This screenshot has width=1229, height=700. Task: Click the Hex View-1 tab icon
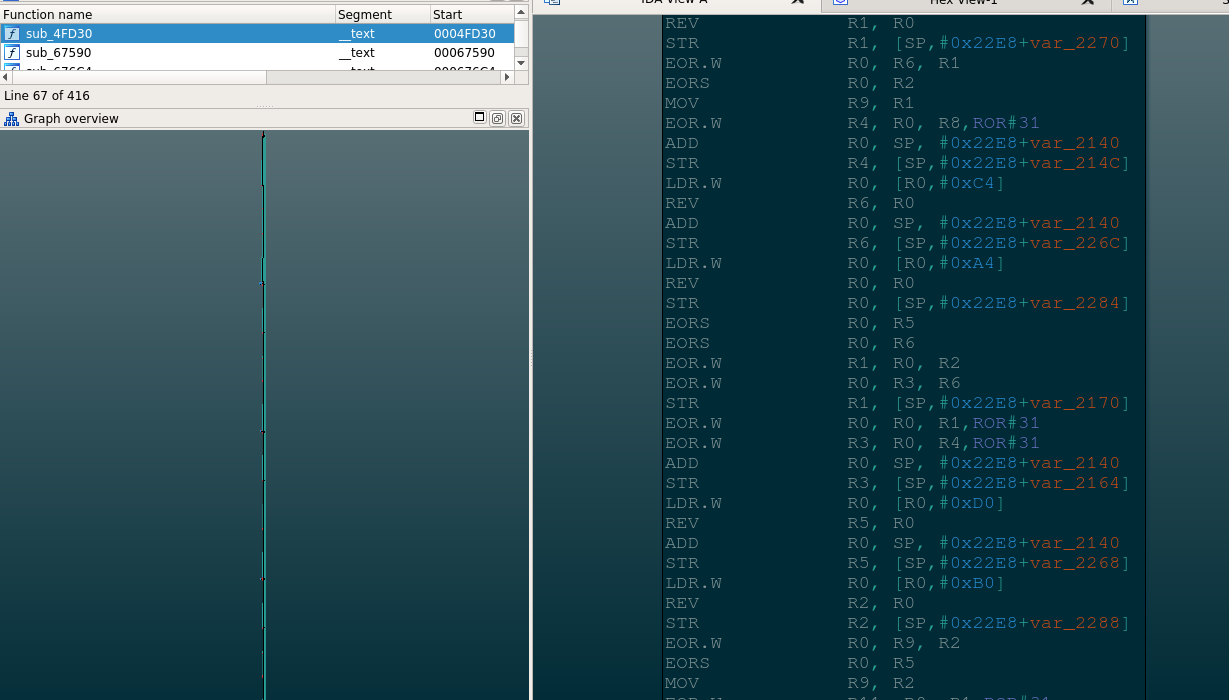[841, 2]
